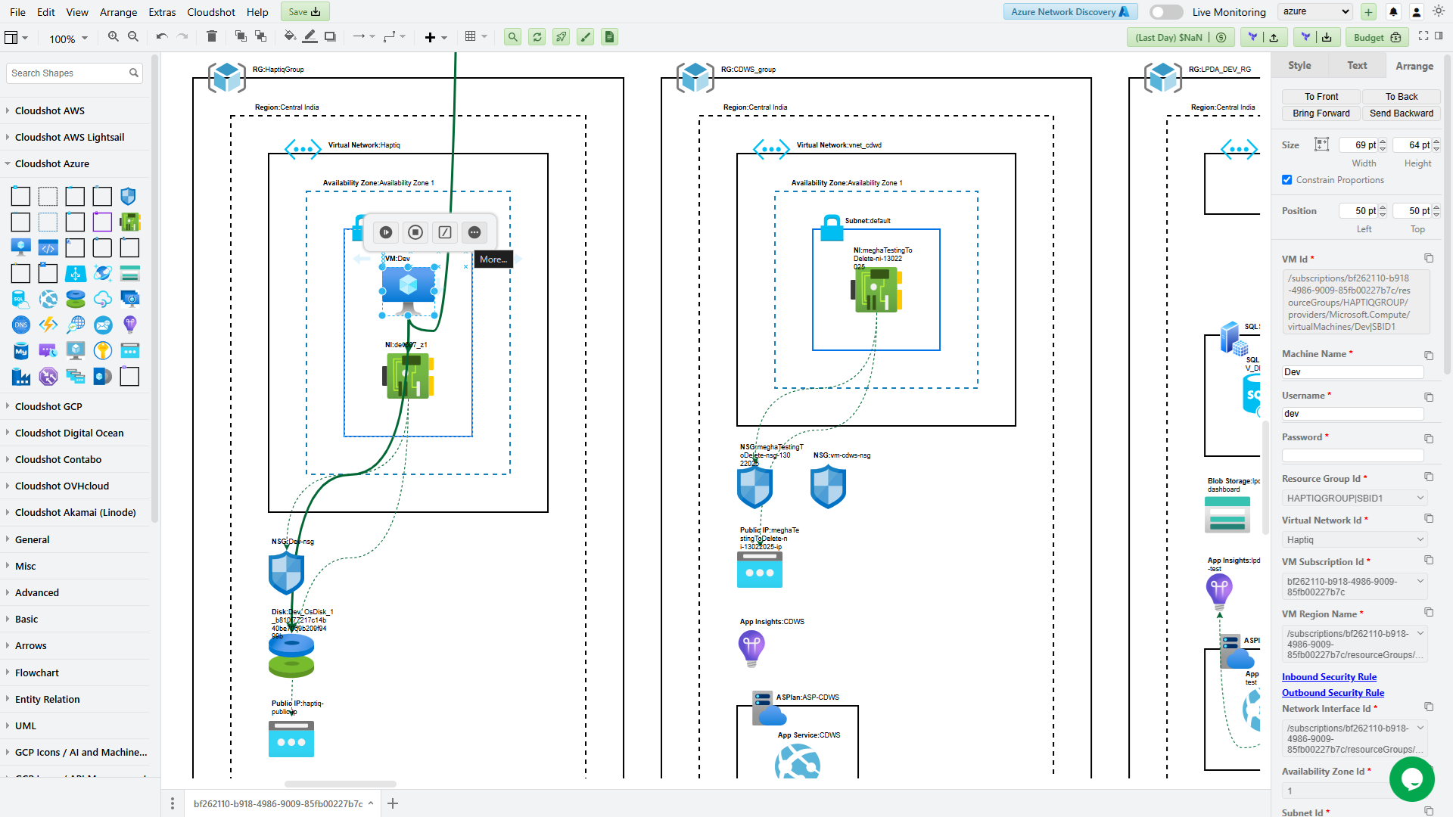This screenshot has width=1456, height=817.
Task: Toggle the Live Monitoring switch
Action: [1165, 12]
